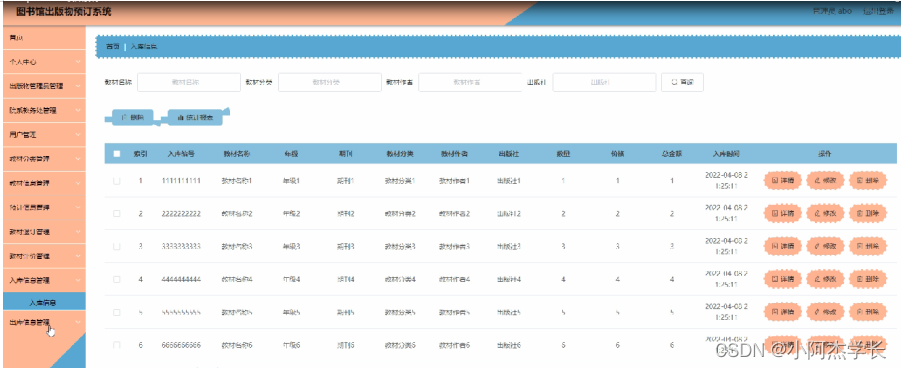Expand the 出库信息管理 sidebar menu
Viewport: 902px width, 369px height.
tap(44, 322)
